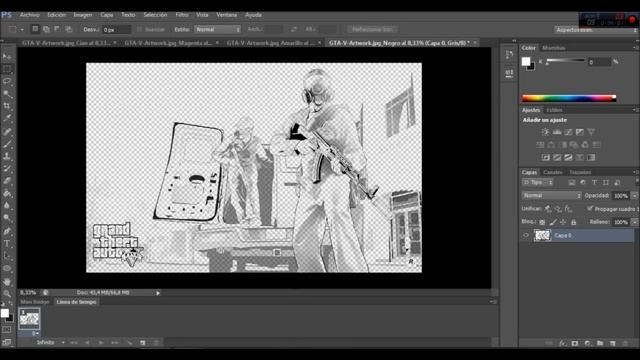Select the Move tool
Screen dimensions: 640x360
coord(7,56)
